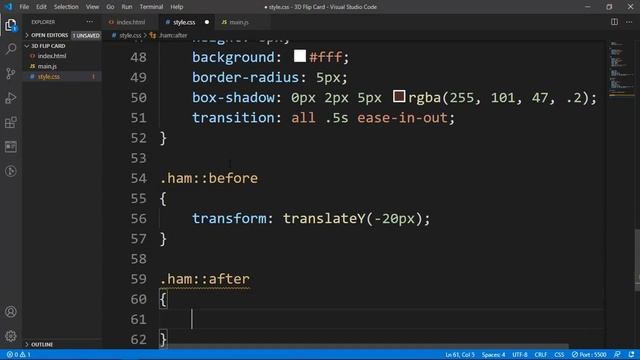Open main.js in the explorer tree
This screenshot has width=640, height=360.
pyautogui.click(x=47, y=66)
